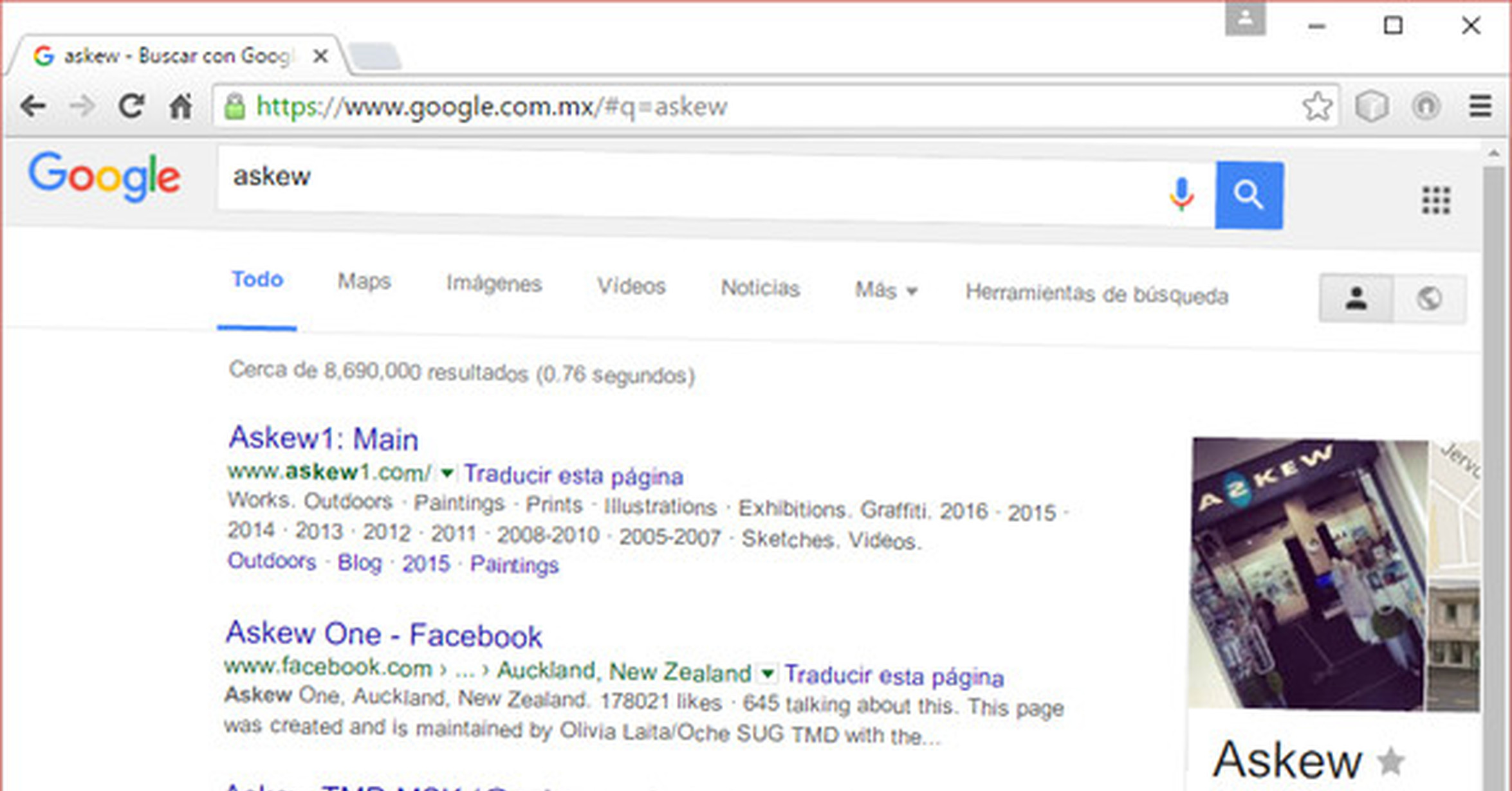Click the scrollbar up arrow
1512x791 pixels.
pos(1495,154)
